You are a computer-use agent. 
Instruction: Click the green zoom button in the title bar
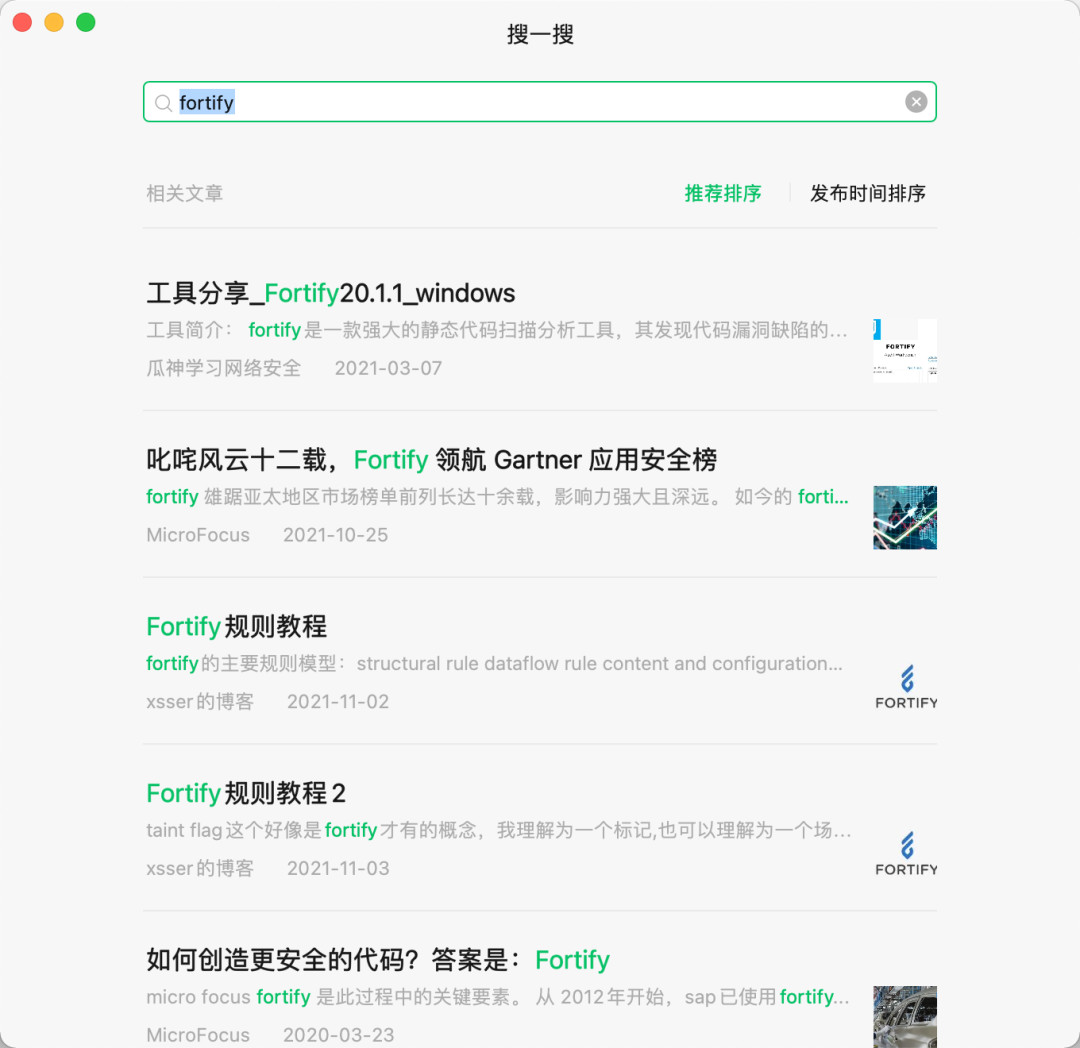click(x=86, y=21)
